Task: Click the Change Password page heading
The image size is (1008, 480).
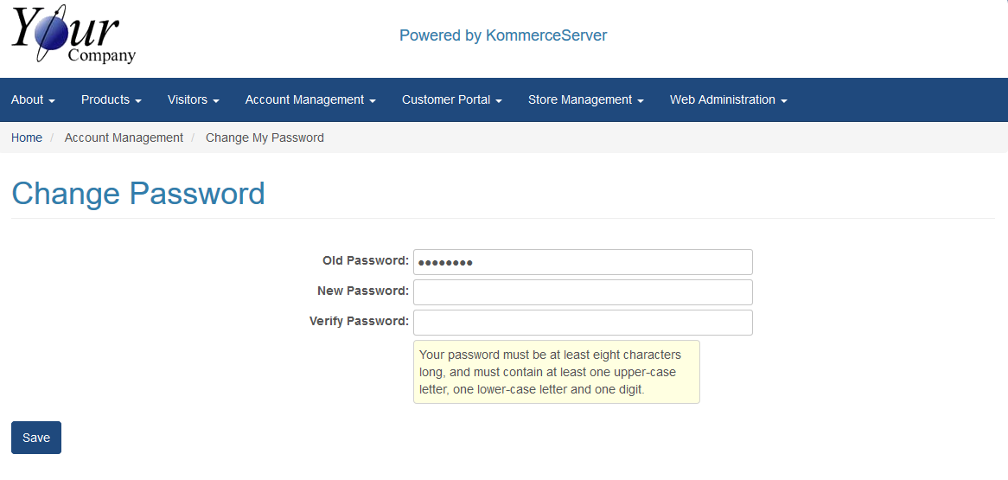Action: (x=138, y=193)
